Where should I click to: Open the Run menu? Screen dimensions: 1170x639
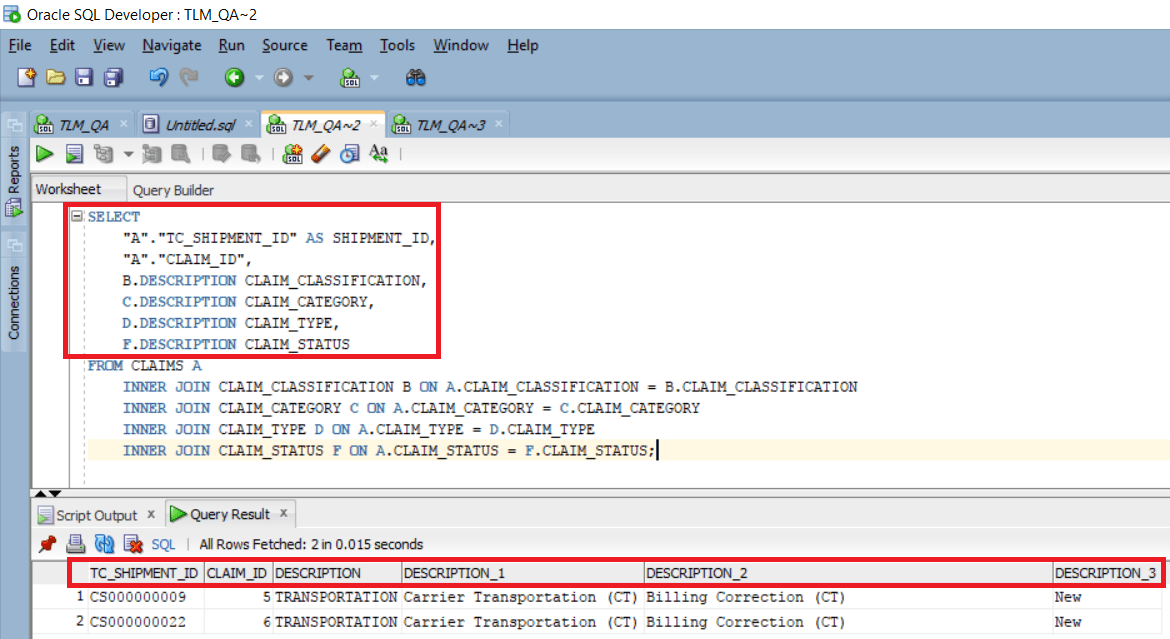(x=231, y=46)
